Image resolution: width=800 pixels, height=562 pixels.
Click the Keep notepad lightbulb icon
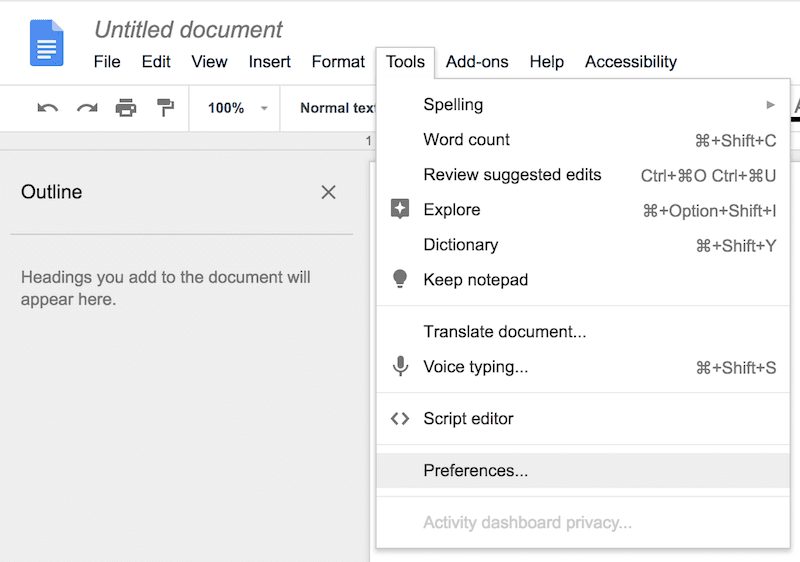(400, 280)
